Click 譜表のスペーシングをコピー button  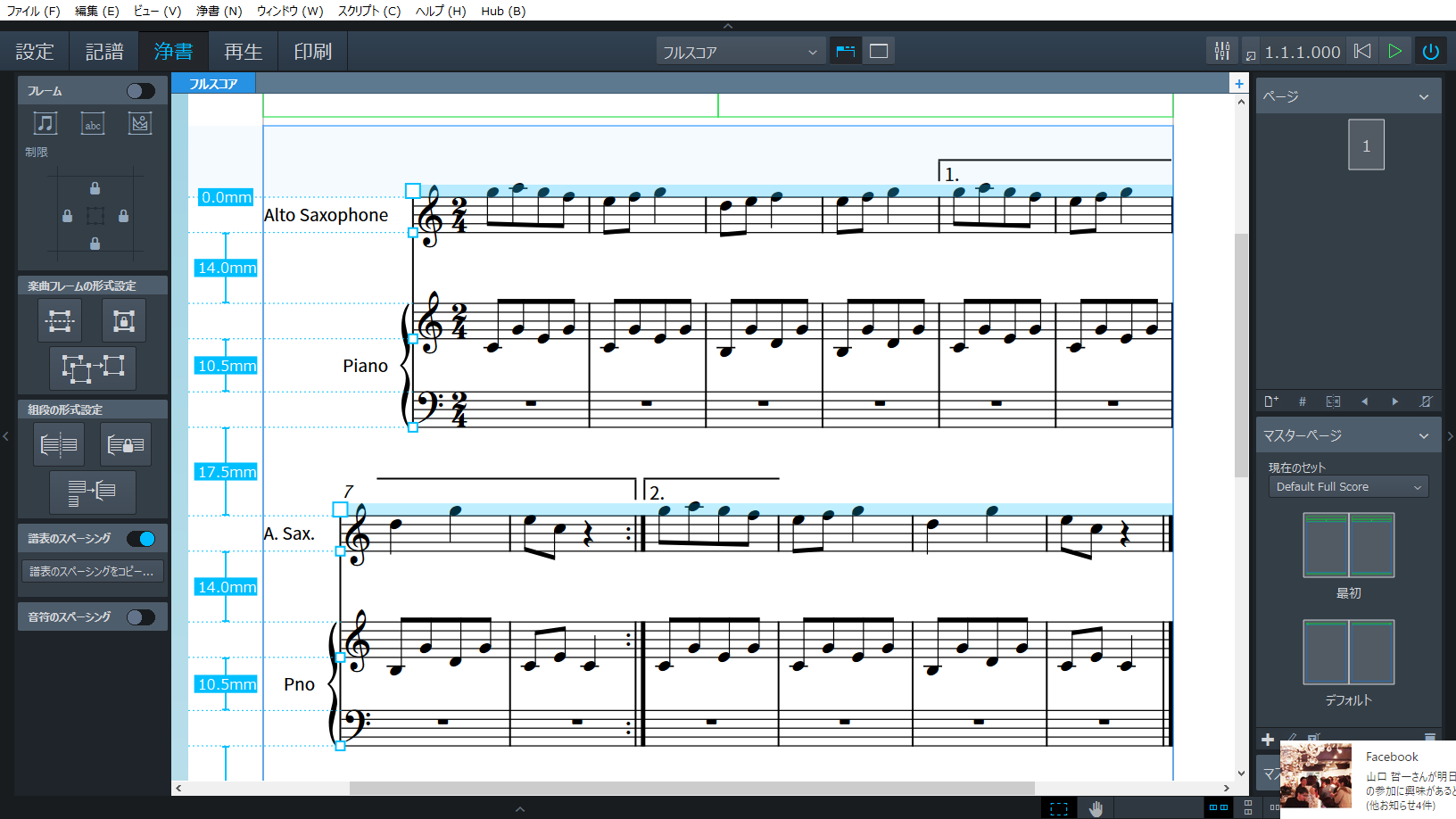click(x=92, y=571)
